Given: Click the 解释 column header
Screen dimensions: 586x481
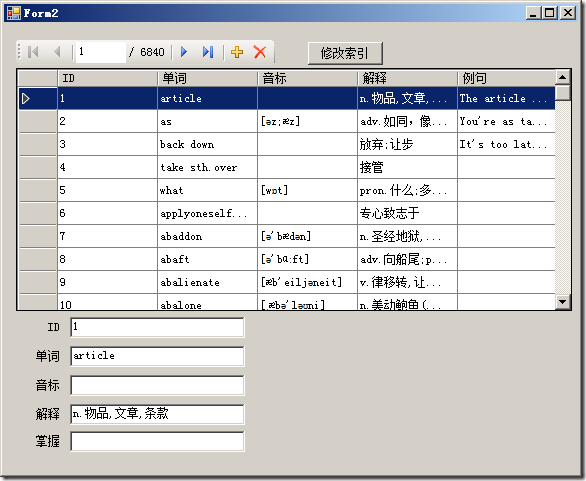Looking at the screenshot, I should (407, 78).
